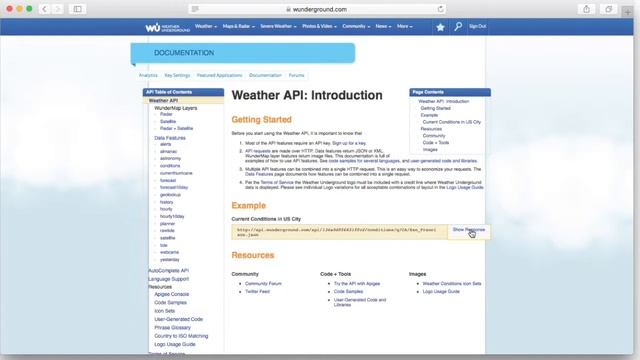Open the history data feature

click(167, 202)
